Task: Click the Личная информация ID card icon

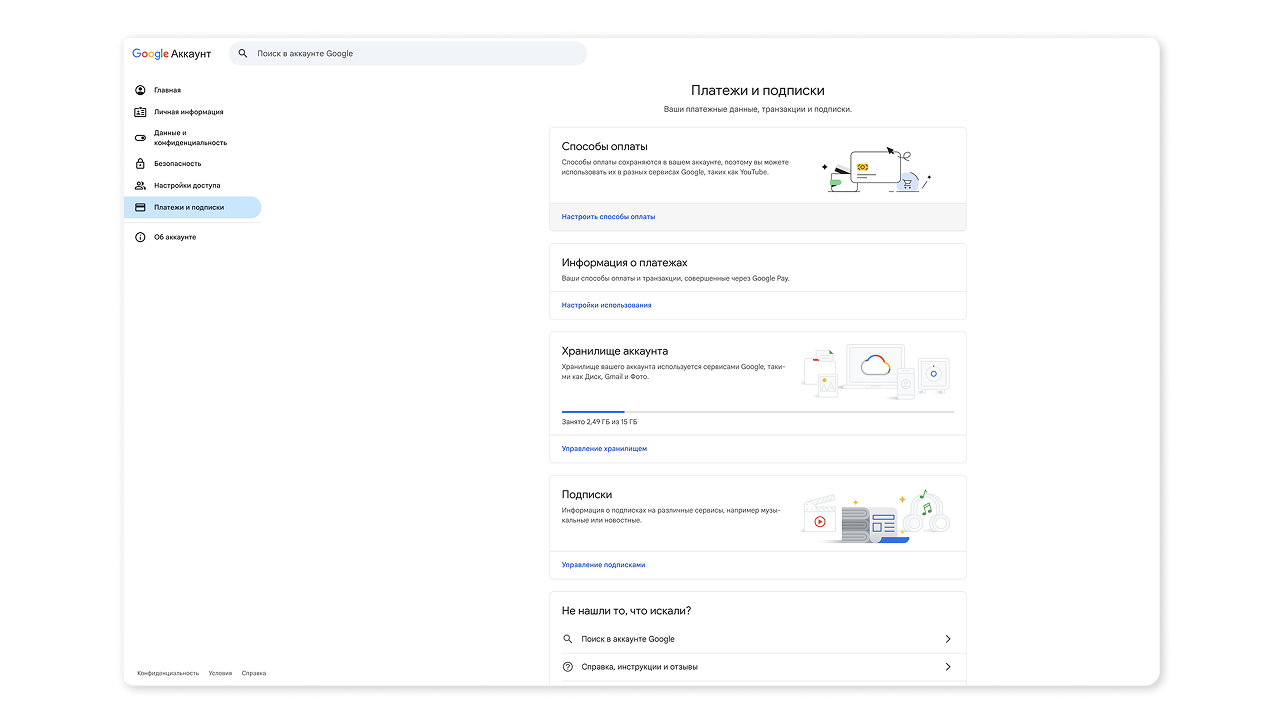Action: (141, 112)
